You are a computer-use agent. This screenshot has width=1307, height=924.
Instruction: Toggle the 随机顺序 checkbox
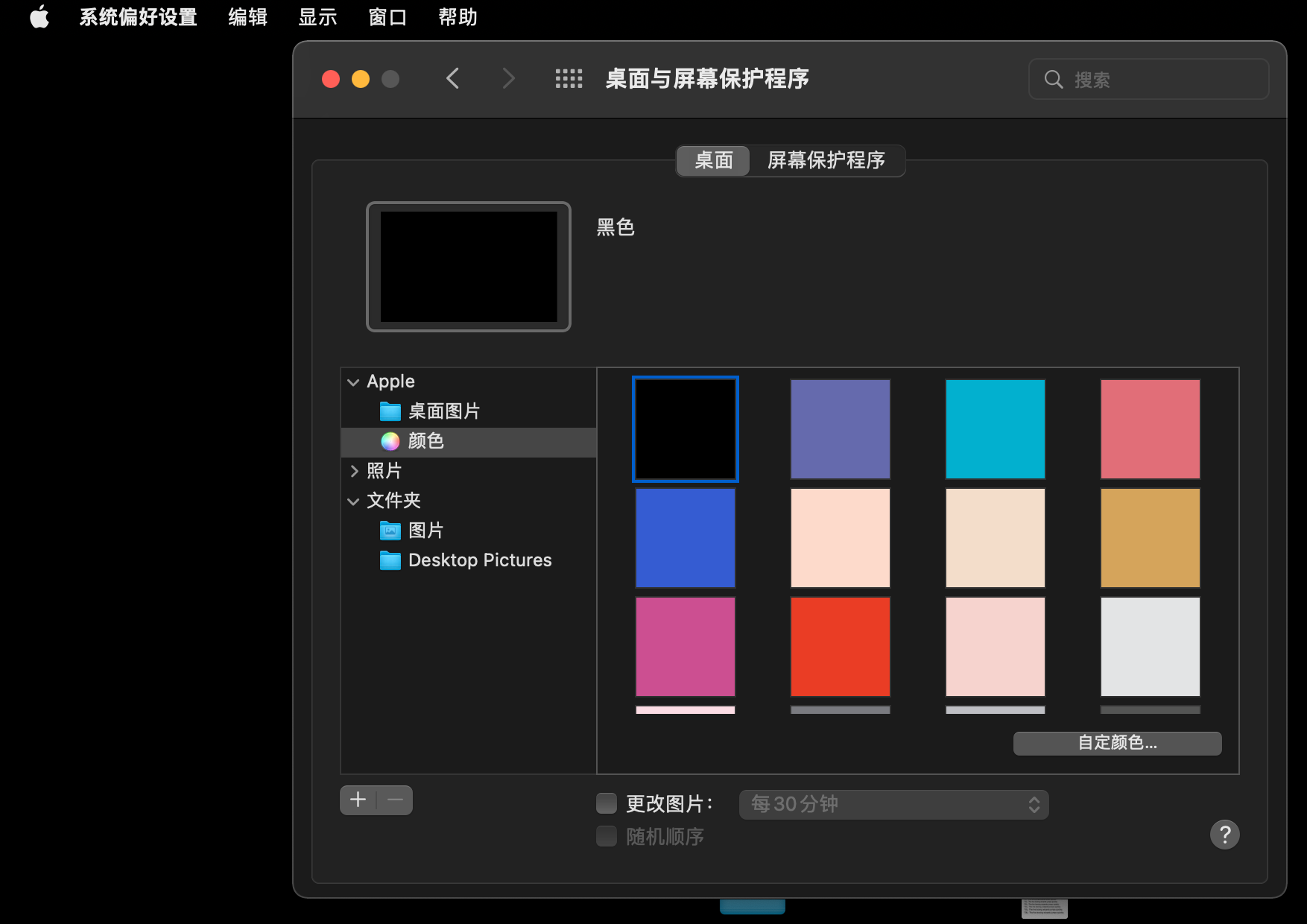point(607,836)
